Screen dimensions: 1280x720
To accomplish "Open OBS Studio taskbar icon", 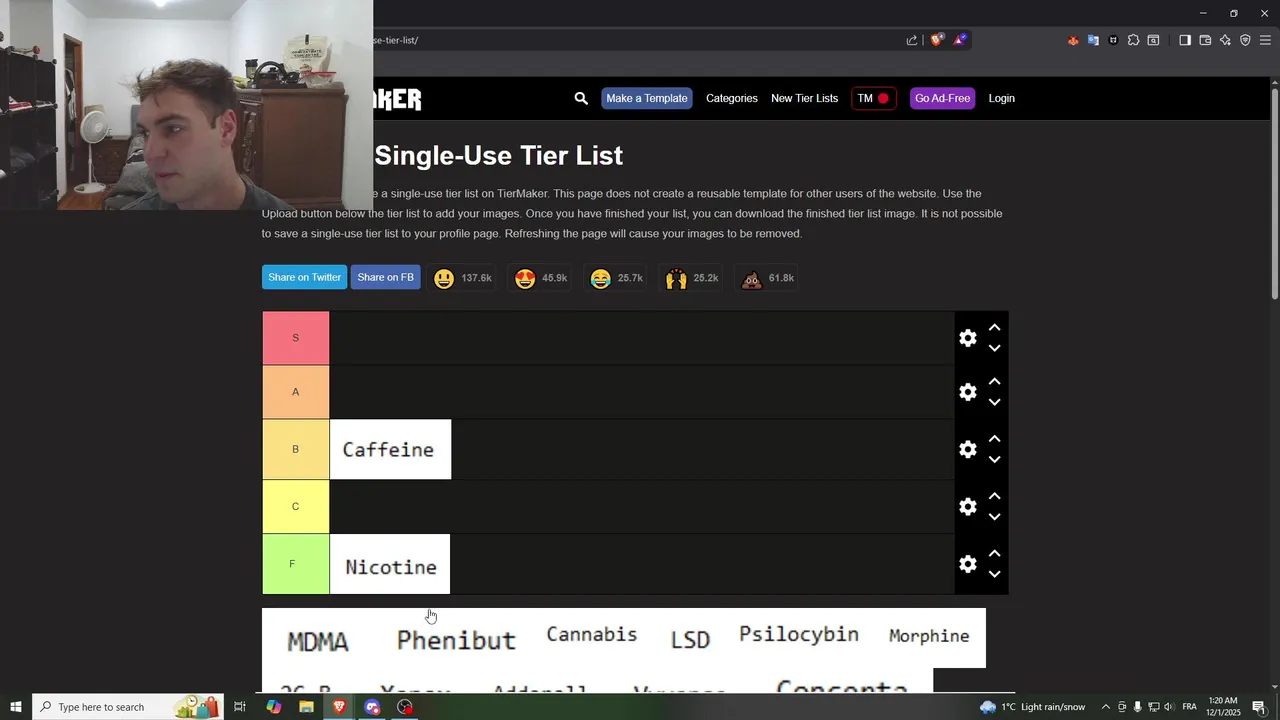I will coord(405,707).
